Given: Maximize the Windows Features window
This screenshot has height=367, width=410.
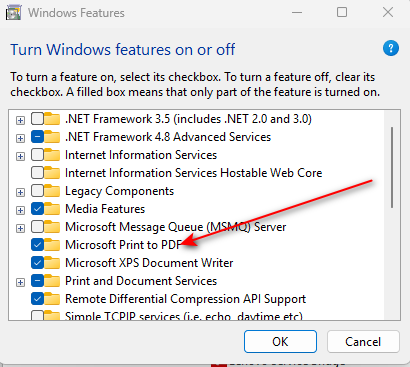Looking at the screenshot, I should 342,13.
